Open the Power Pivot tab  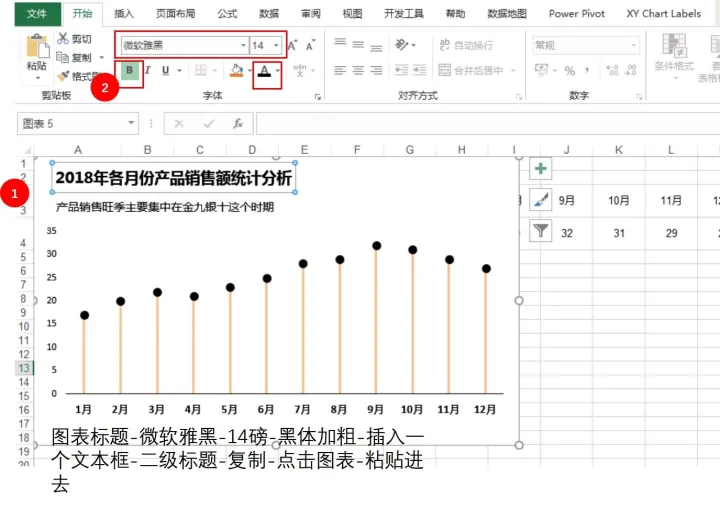[x=577, y=14]
